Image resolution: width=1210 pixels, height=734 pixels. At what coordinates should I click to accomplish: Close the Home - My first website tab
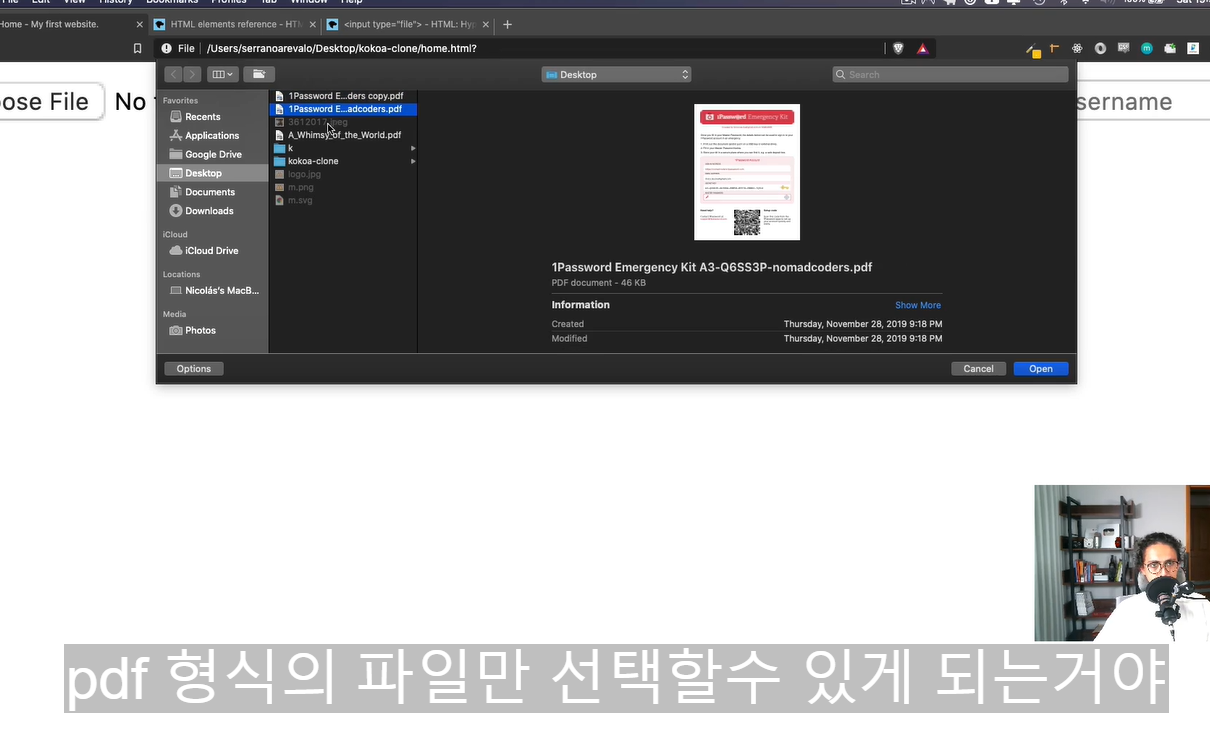point(139,24)
